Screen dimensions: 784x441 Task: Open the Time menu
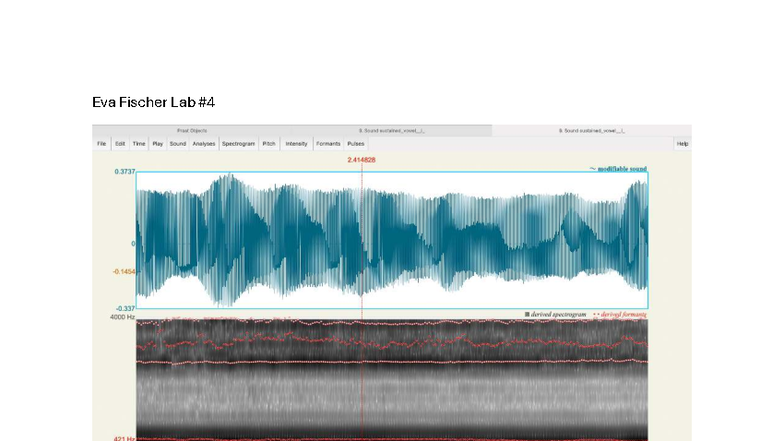[139, 144]
